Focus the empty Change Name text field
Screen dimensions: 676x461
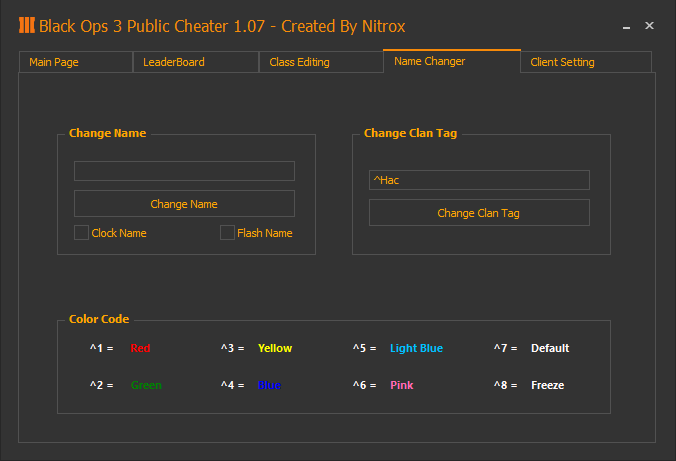tap(185, 171)
